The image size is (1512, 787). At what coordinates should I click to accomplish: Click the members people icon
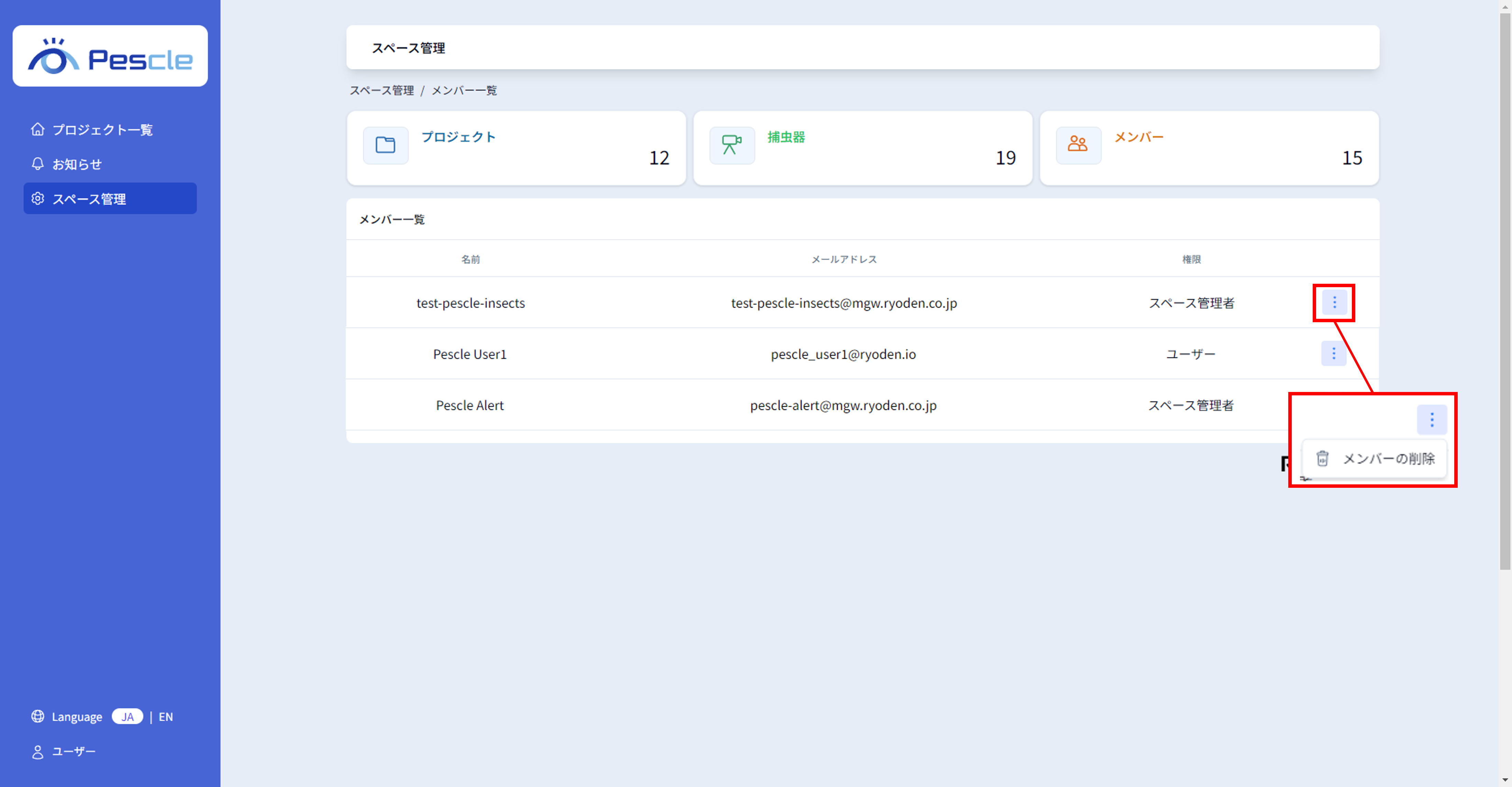coord(1078,144)
